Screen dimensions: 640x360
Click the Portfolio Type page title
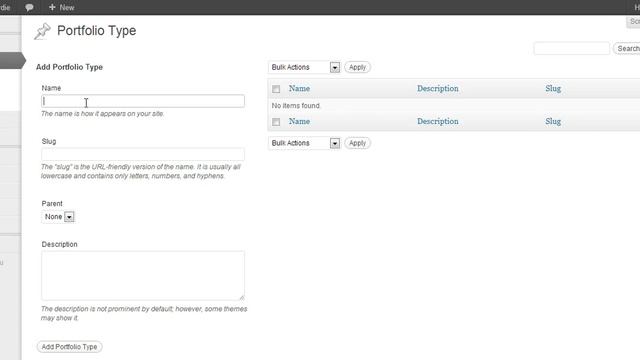[x=97, y=31]
